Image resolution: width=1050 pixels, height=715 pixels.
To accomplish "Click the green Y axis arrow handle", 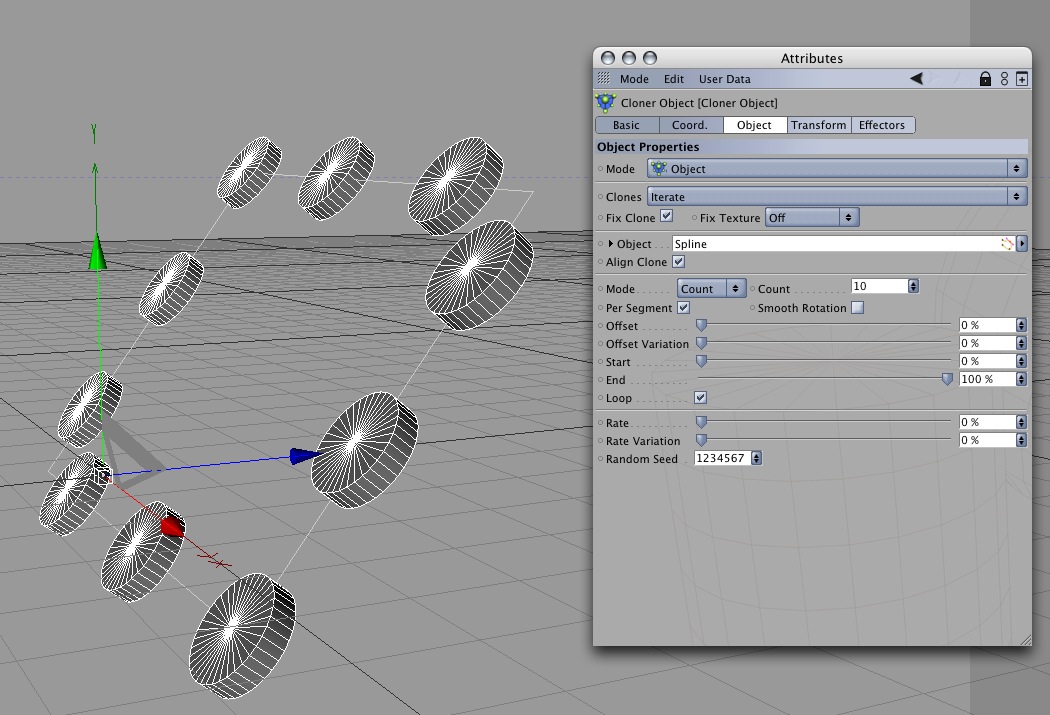I will 98,252.
